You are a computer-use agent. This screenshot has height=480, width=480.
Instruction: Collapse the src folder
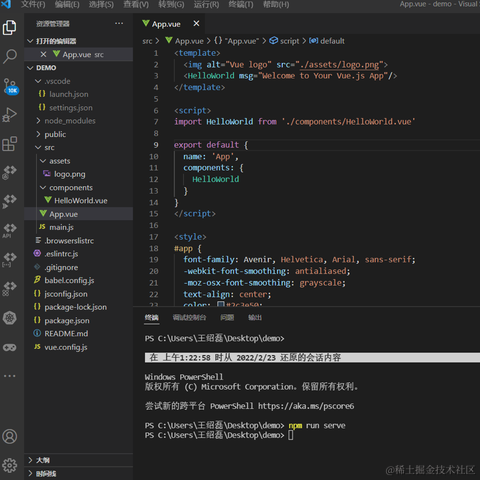point(38,147)
